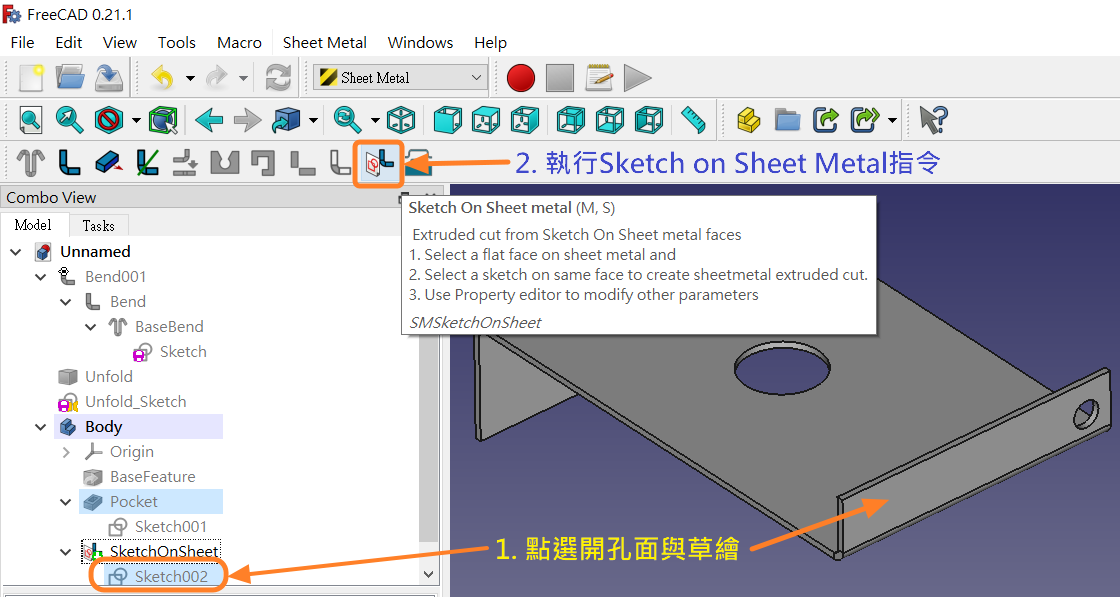Screen dimensions: 1120x597
Task: Collapse the Pocket tree node
Action: (x=66, y=502)
